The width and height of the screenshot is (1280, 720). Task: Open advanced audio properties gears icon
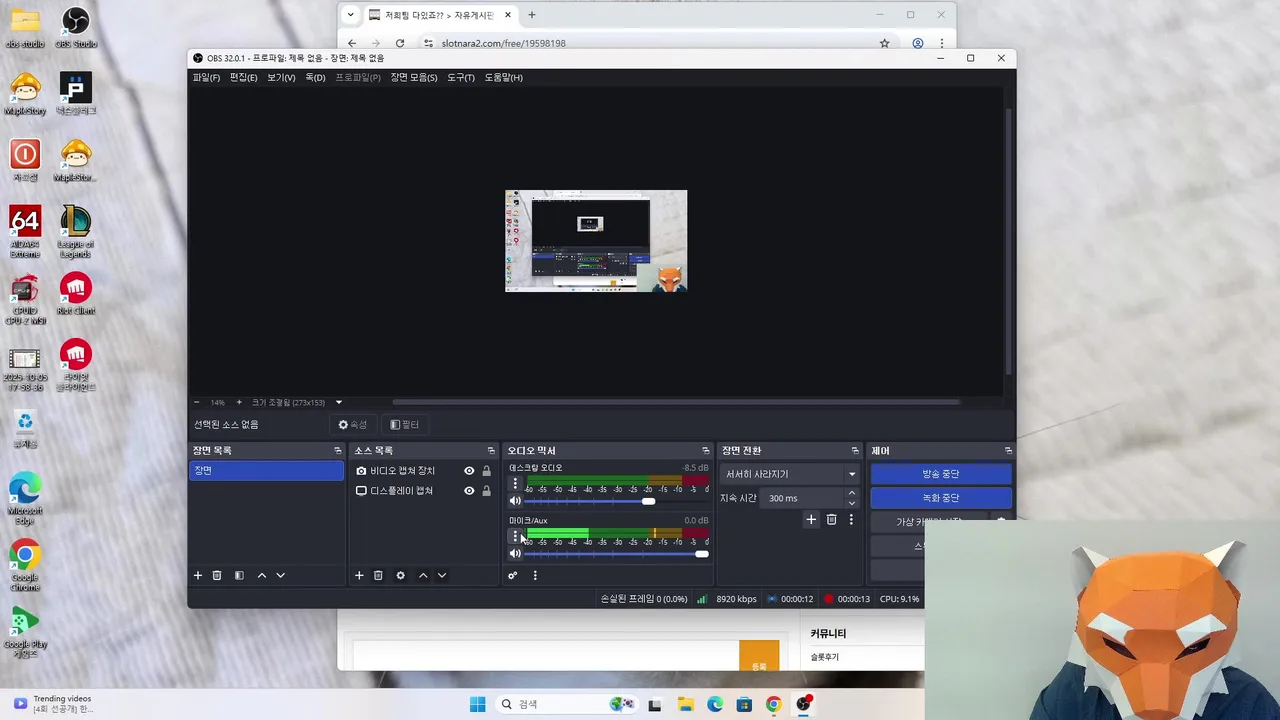pyautogui.click(x=513, y=575)
